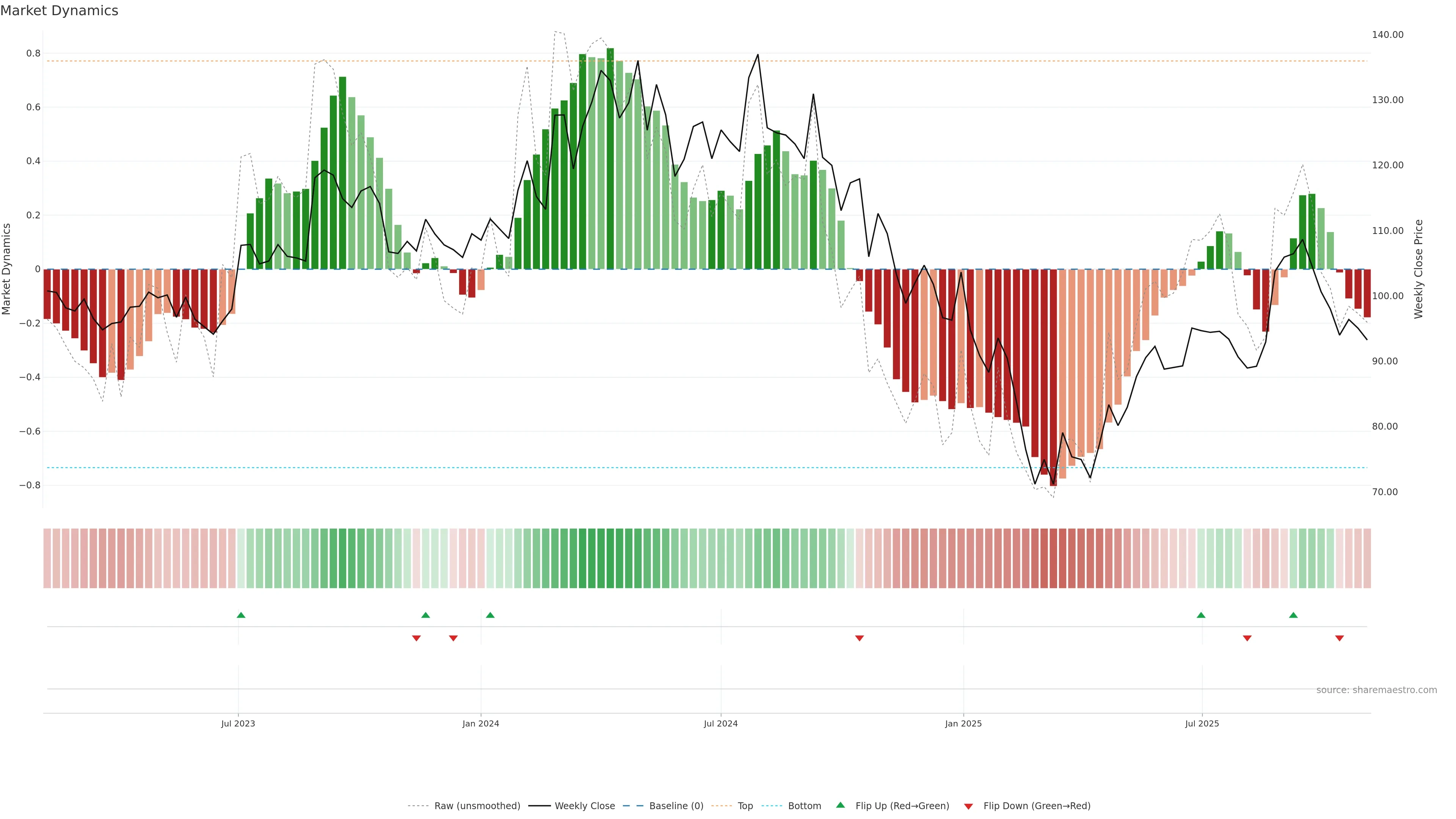Click the rightmost green flip-up triangle marker
The height and width of the screenshot is (819, 1456).
point(1293,615)
